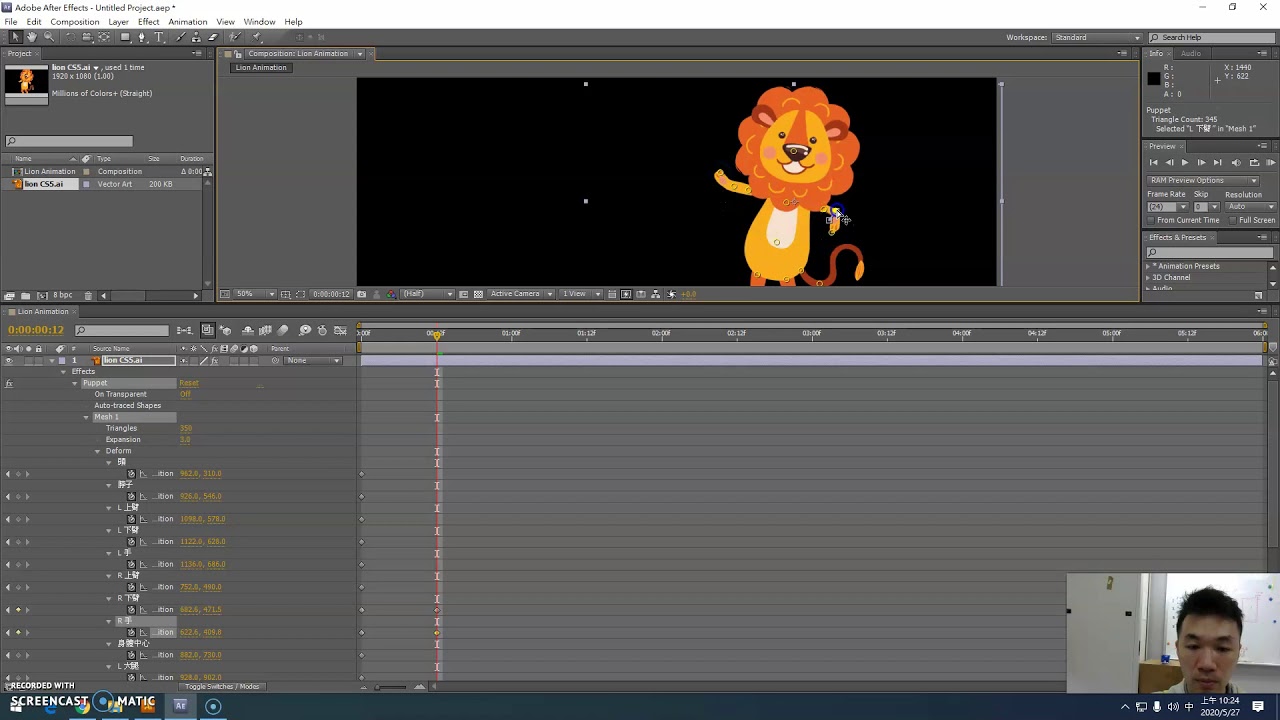Screen dimensions: 1280x720
Task: Collapse the Puppet effect group
Action: 75,383
